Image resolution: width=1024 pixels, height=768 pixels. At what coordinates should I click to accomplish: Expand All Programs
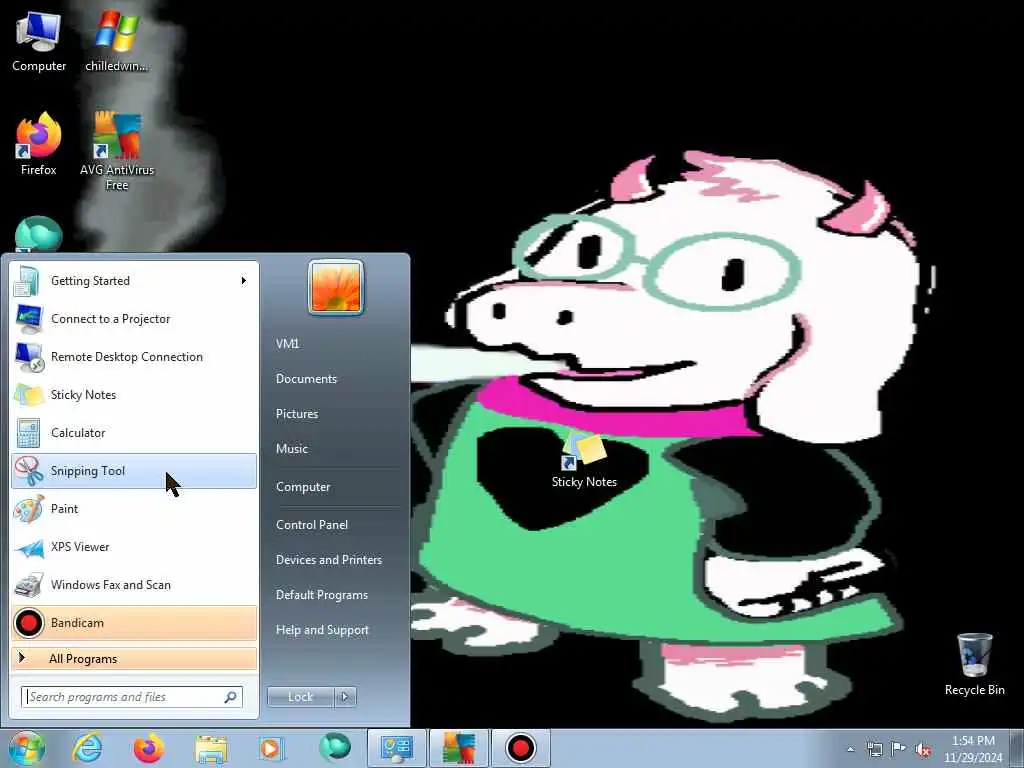(x=135, y=658)
